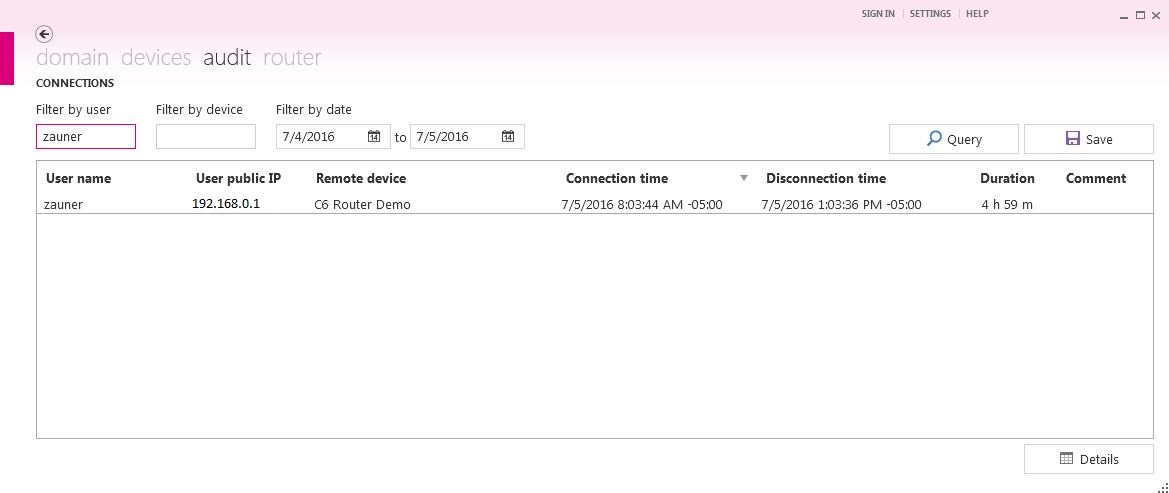Sort by User name column header
The height and width of the screenshot is (493, 1169).
78,178
